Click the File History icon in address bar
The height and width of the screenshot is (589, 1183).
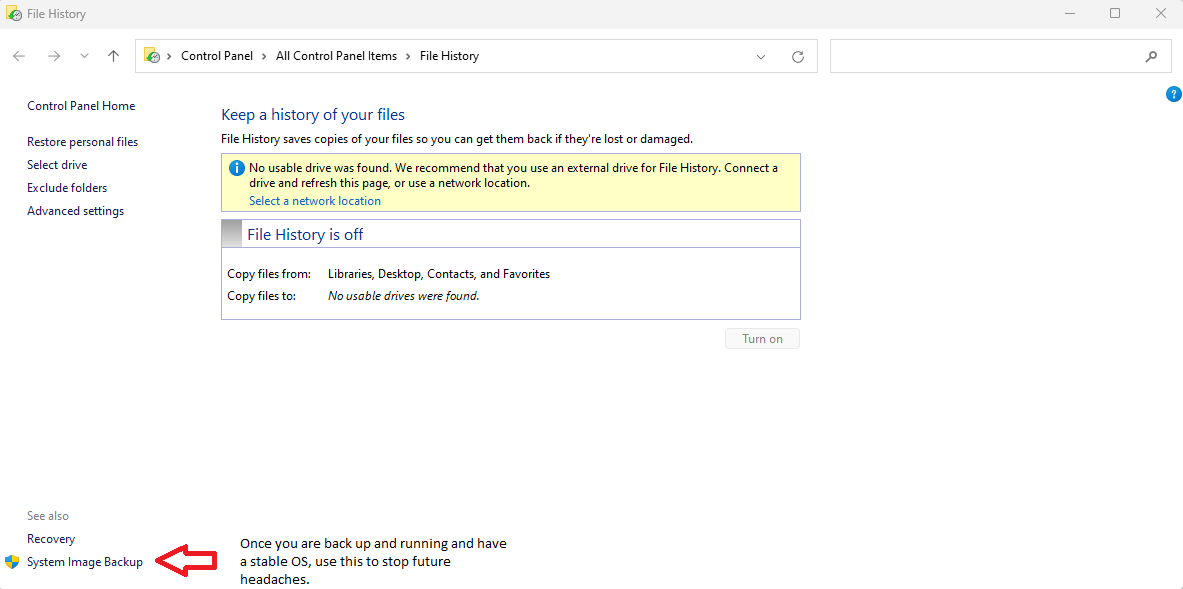(x=152, y=56)
